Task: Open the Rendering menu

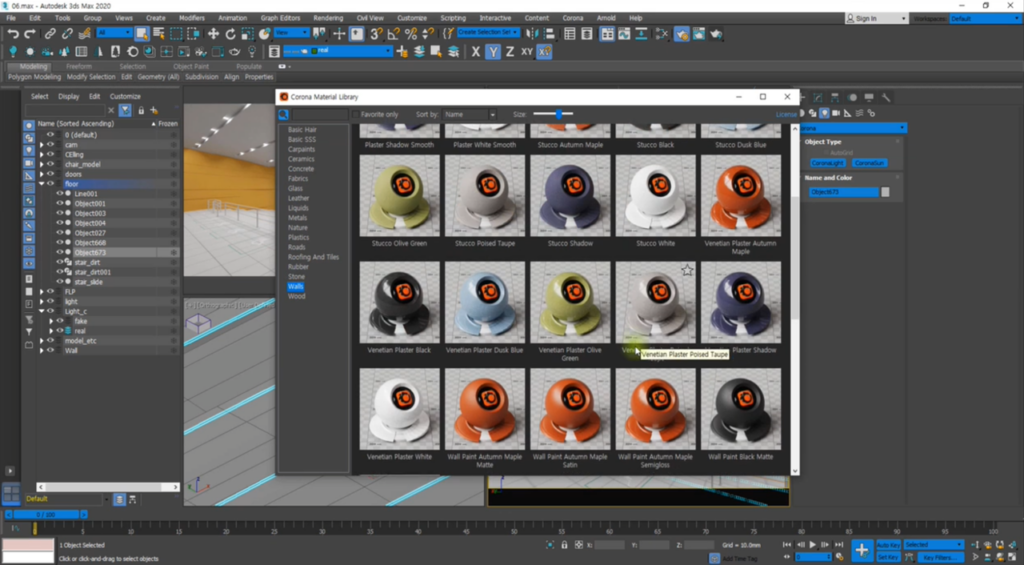Action: (328, 18)
